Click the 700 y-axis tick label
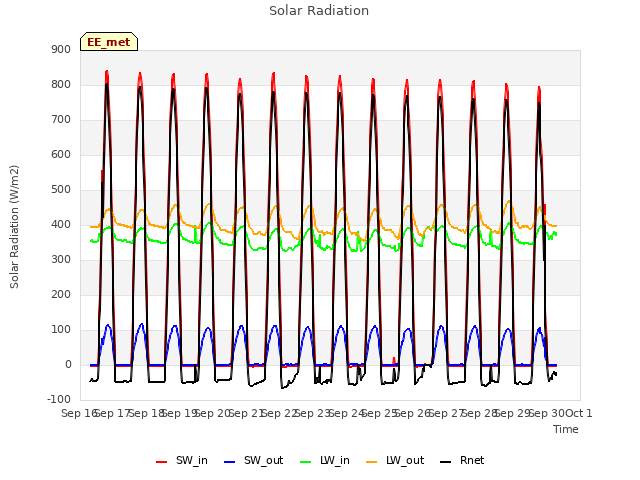The height and width of the screenshot is (480, 640). click(61, 120)
